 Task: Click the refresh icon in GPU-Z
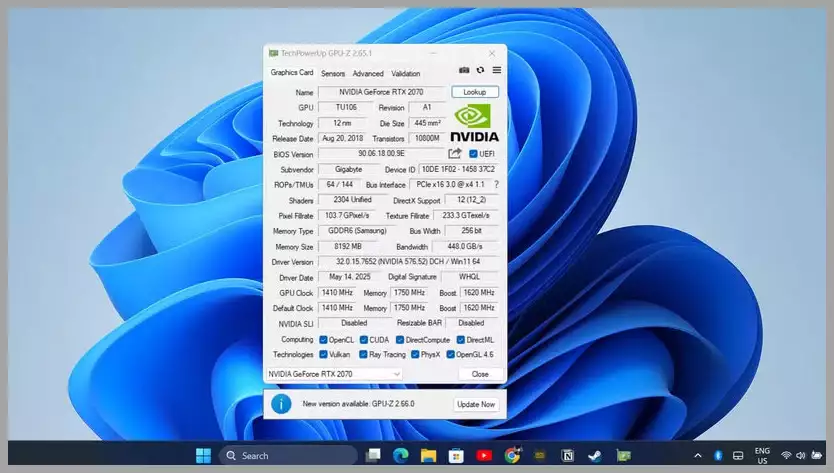(480, 70)
